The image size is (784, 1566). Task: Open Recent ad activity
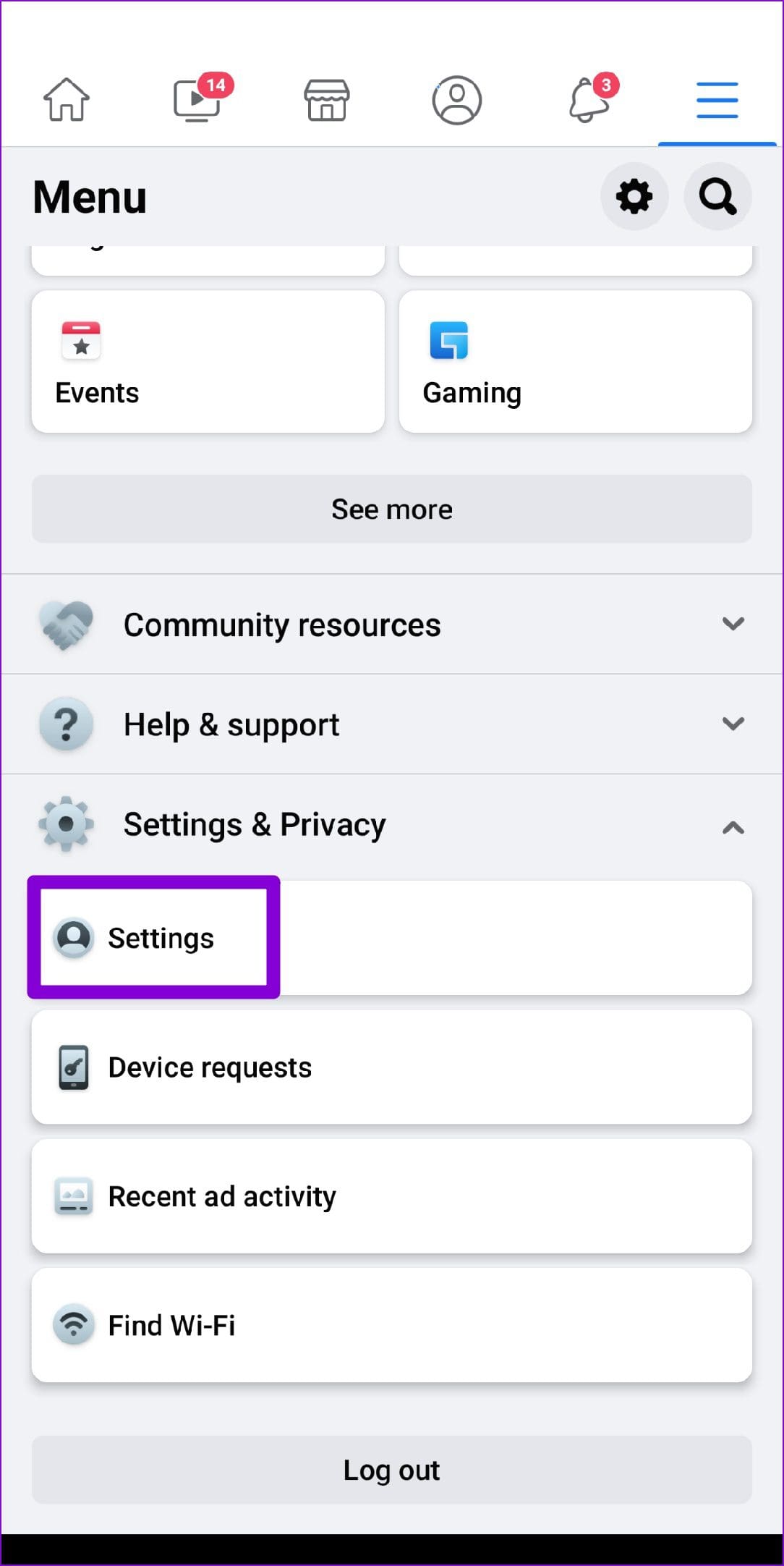pyautogui.click(x=391, y=1197)
